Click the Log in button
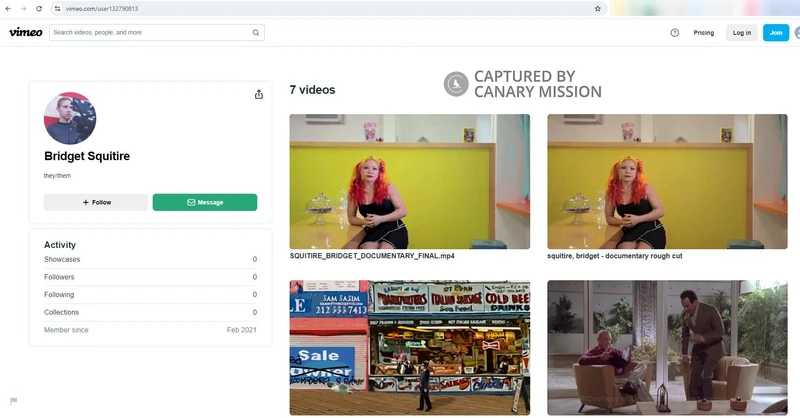The width and height of the screenshot is (800, 418). [x=741, y=32]
